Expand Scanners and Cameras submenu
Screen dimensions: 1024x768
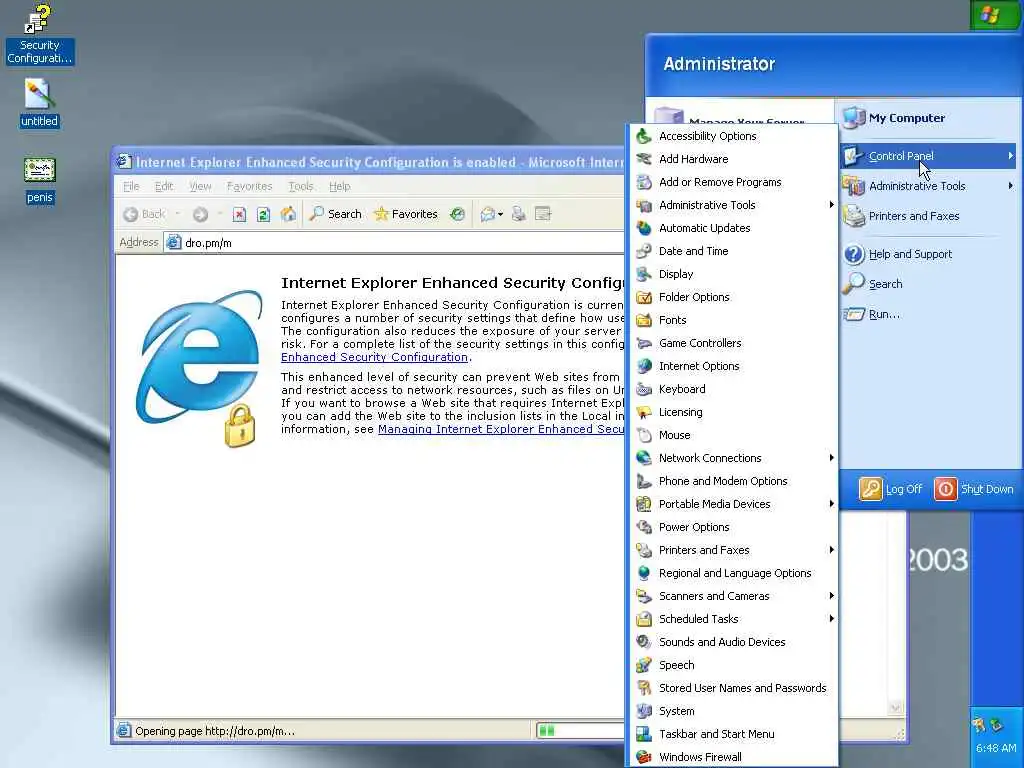(732, 596)
